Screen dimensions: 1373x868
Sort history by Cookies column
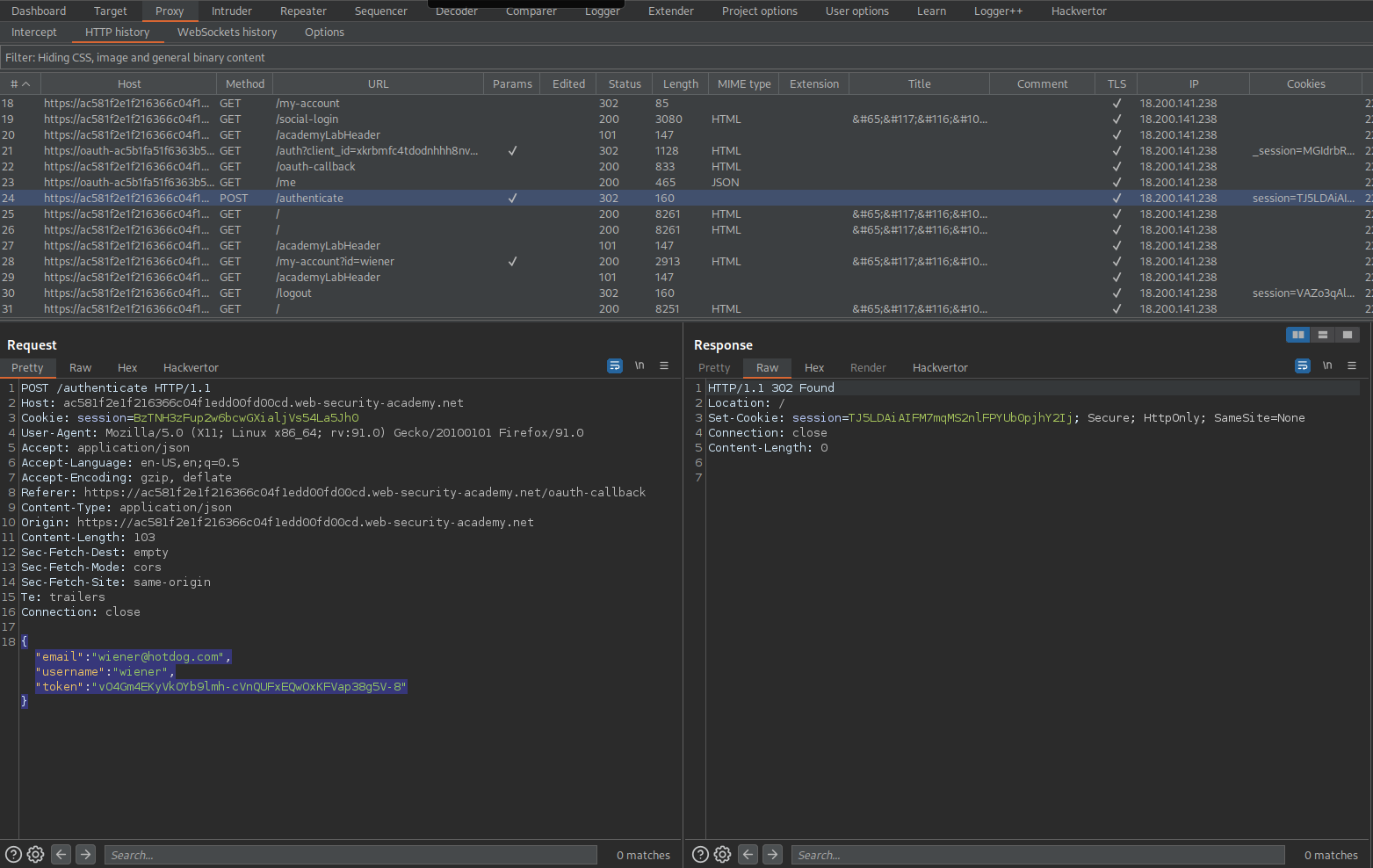1306,84
